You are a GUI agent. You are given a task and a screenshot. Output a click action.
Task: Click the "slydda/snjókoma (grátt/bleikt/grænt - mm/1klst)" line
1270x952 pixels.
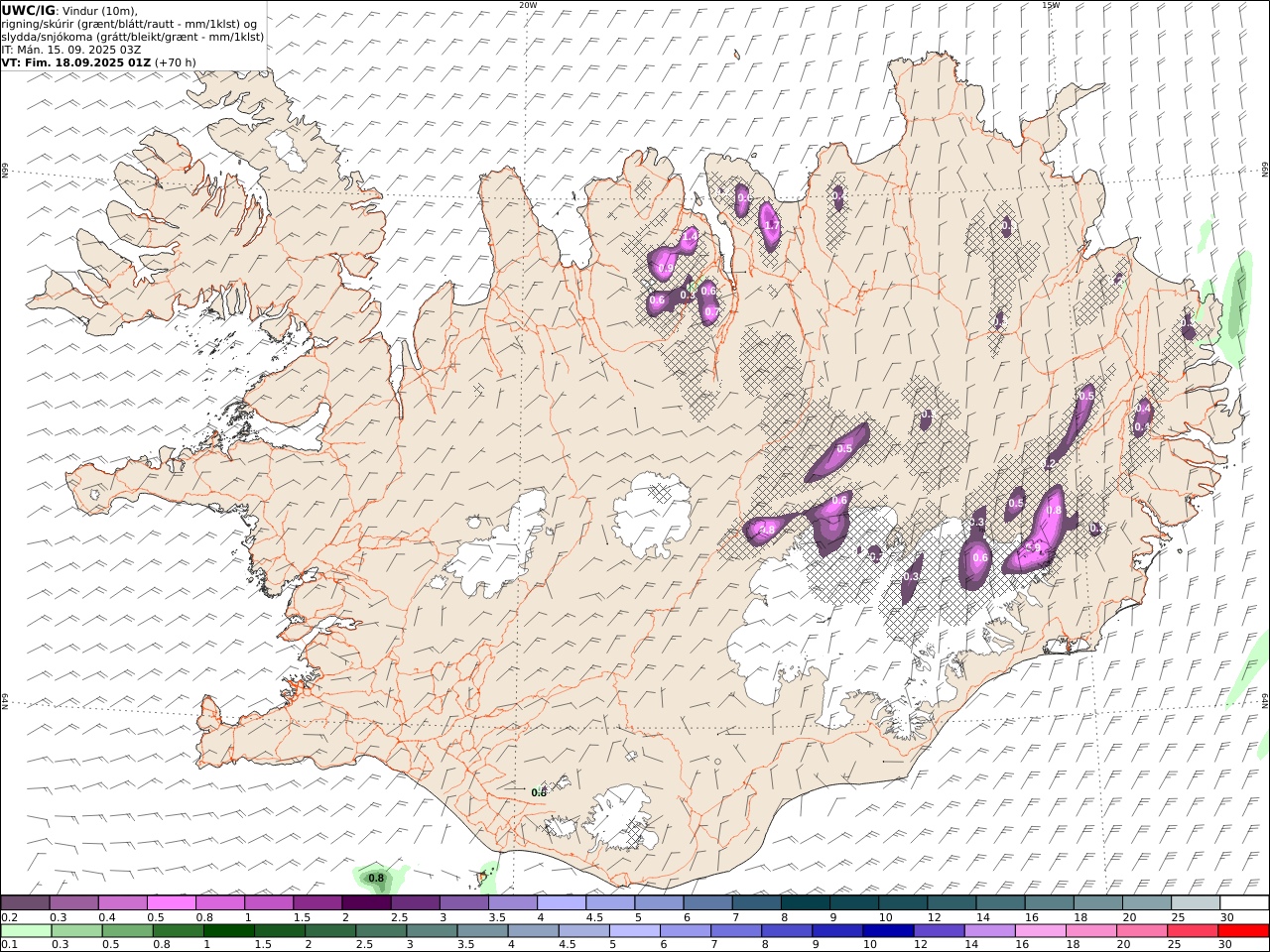[x=133, y=37]
